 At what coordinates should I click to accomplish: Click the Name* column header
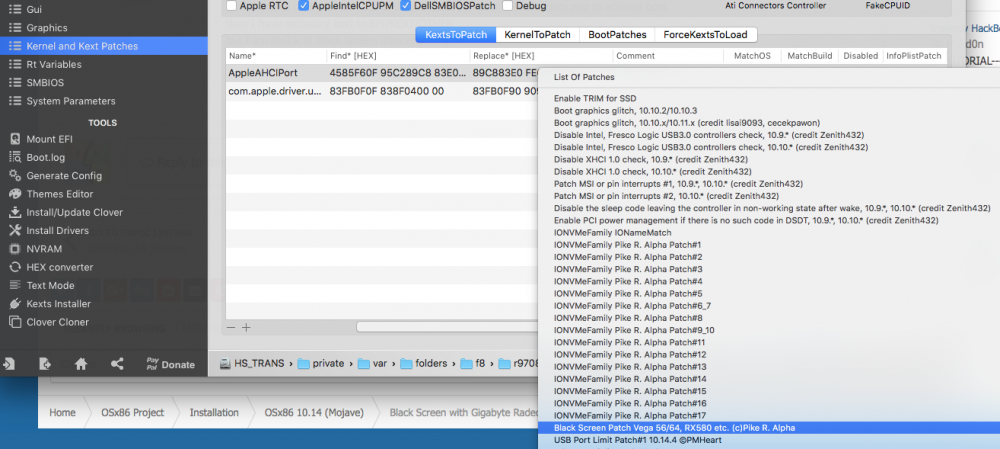click(276, 55)
